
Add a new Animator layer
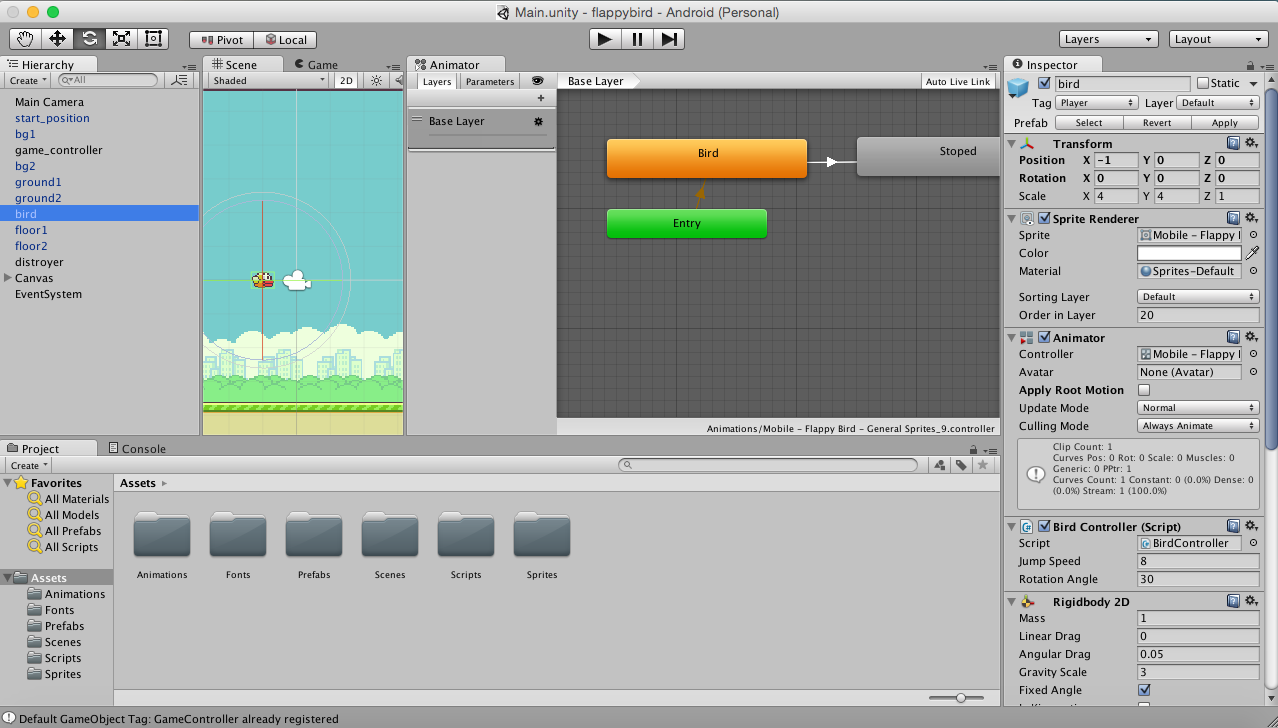(541, 98)
